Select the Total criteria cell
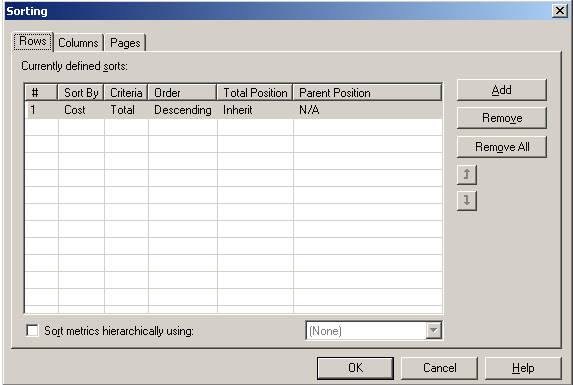Viewport: 573px width, 385px height. [126, 110]
